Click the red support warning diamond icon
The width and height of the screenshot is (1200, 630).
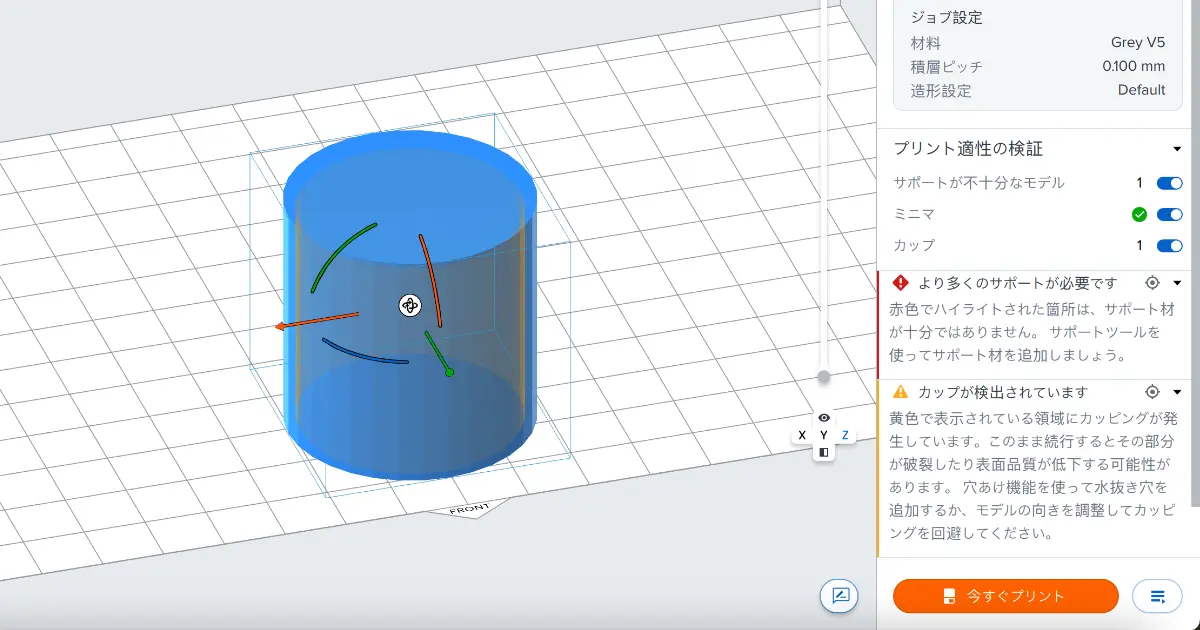tap(901, 283)
